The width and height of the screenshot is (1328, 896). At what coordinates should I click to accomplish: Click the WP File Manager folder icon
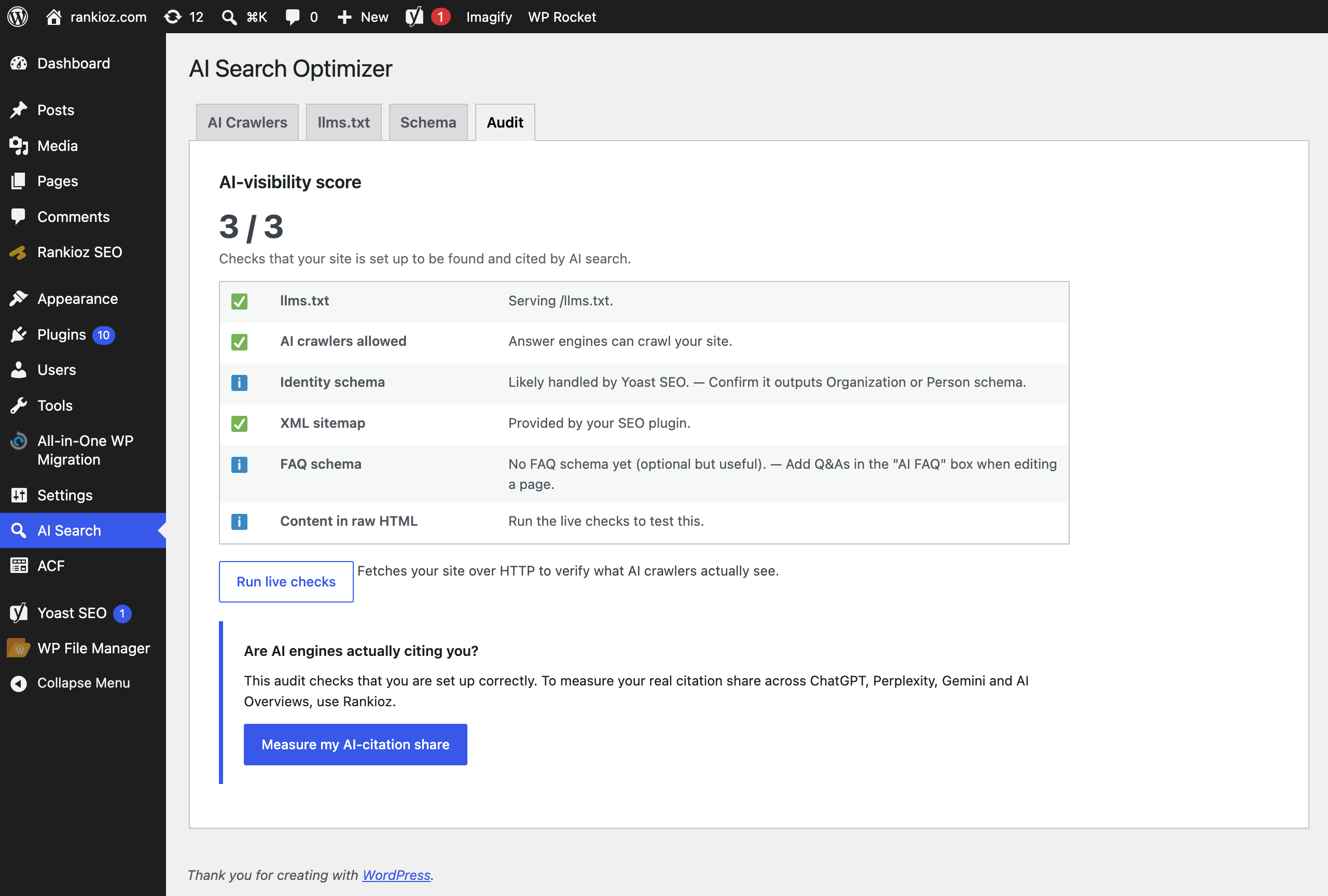point(18,648)
